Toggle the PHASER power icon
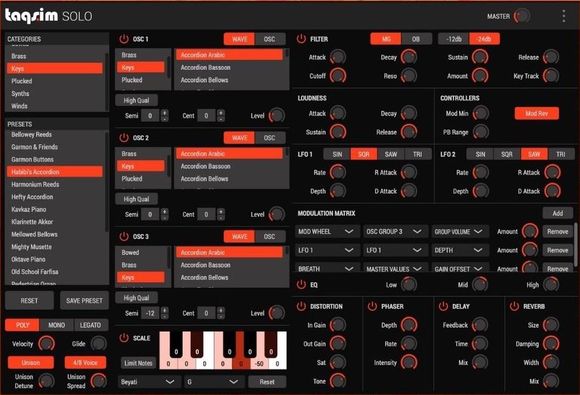The image size is (580, 395). 372,306
